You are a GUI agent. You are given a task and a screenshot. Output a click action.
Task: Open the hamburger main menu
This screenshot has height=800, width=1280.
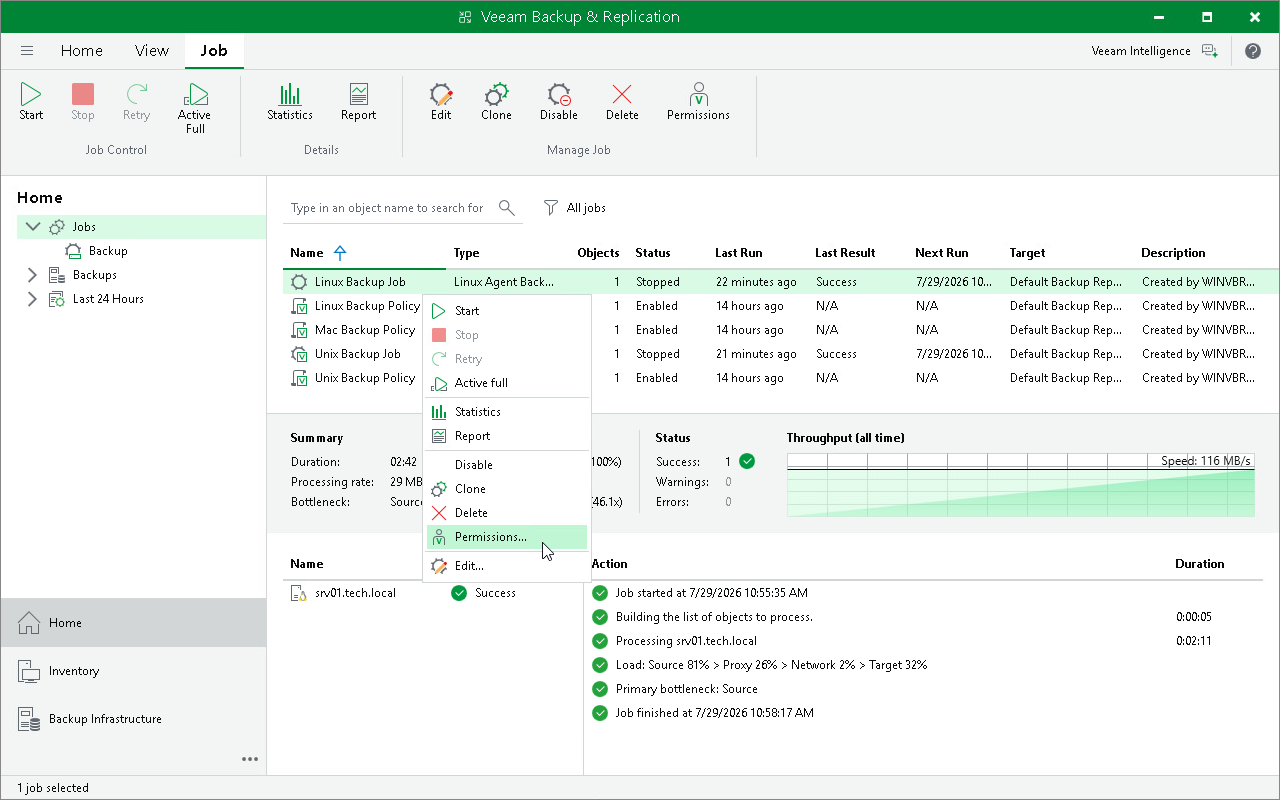27,51
